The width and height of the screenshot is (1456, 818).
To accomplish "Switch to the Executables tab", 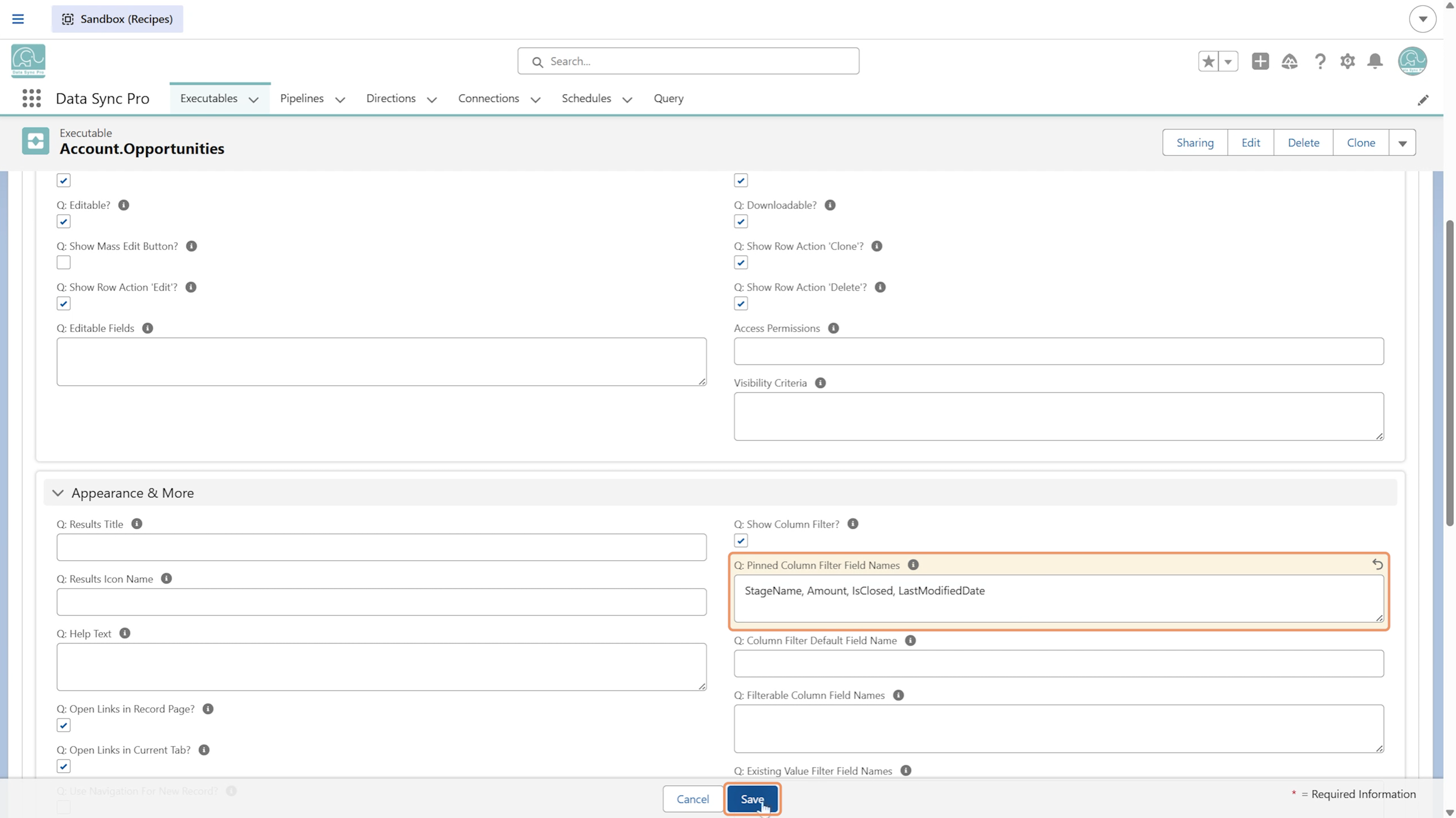I will click(x=209, y=98).
